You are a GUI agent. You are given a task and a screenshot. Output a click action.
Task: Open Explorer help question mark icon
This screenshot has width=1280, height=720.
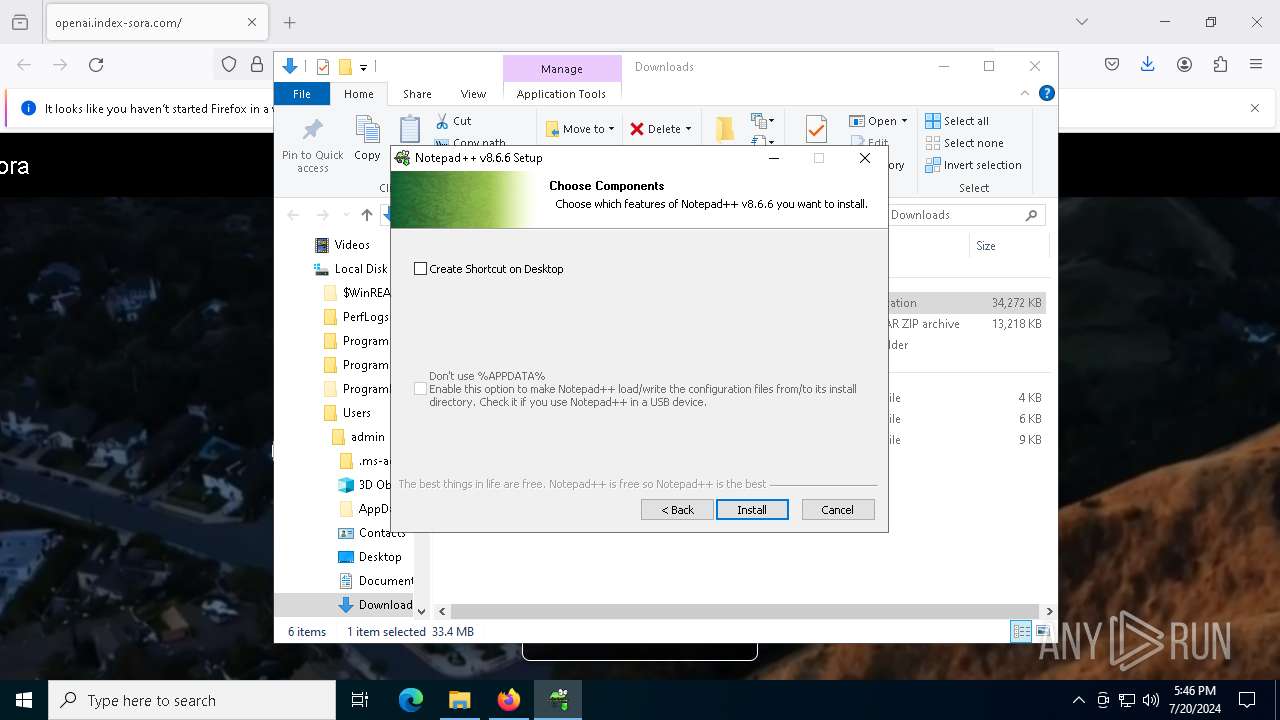pyautogui.click(x=1046, y=94)
